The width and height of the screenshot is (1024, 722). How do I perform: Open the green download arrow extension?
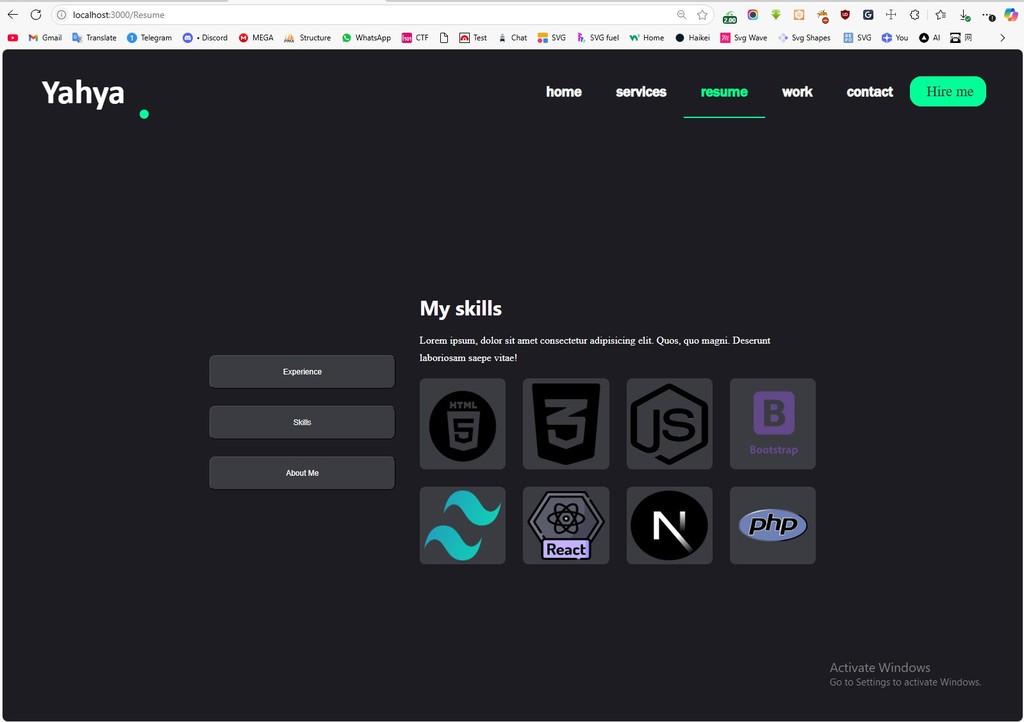pyautogui.click(x=776, y=14)
